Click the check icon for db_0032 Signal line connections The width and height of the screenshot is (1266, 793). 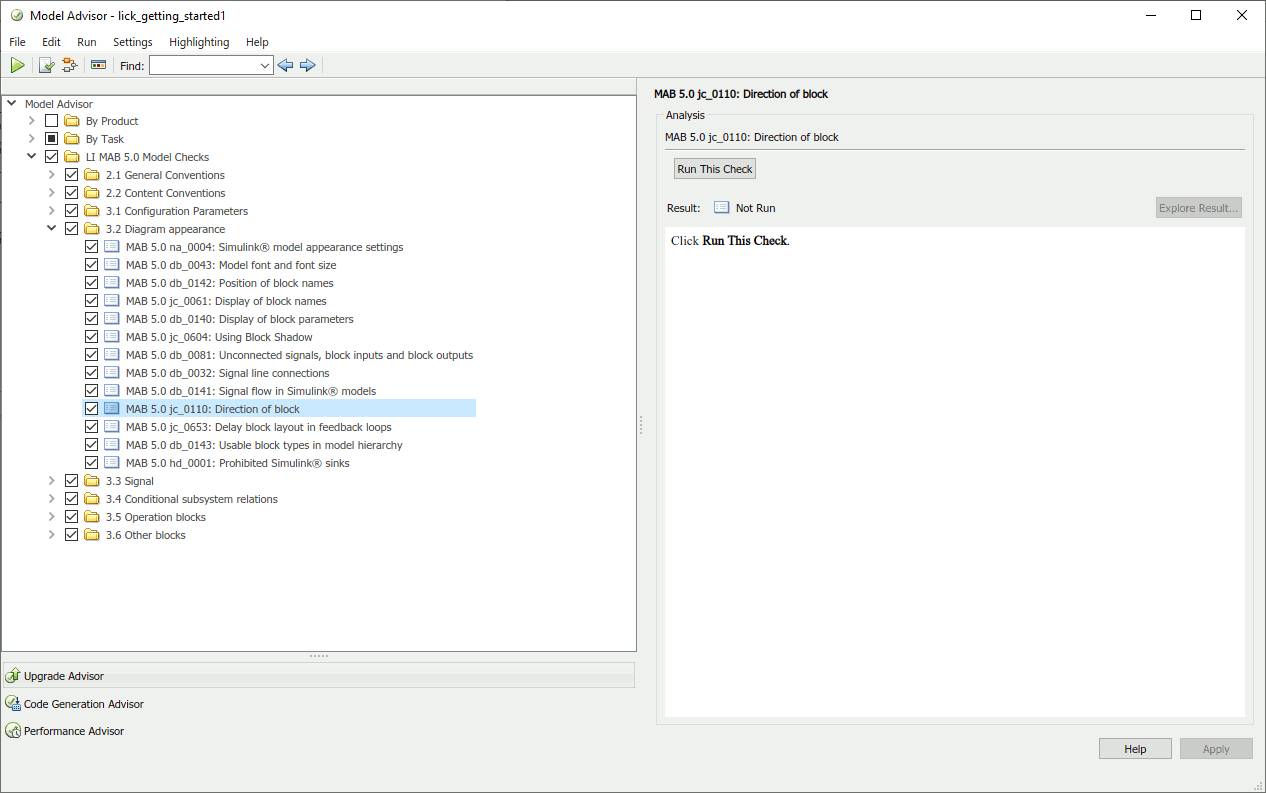pyautogui.click(x=112, y=373)
